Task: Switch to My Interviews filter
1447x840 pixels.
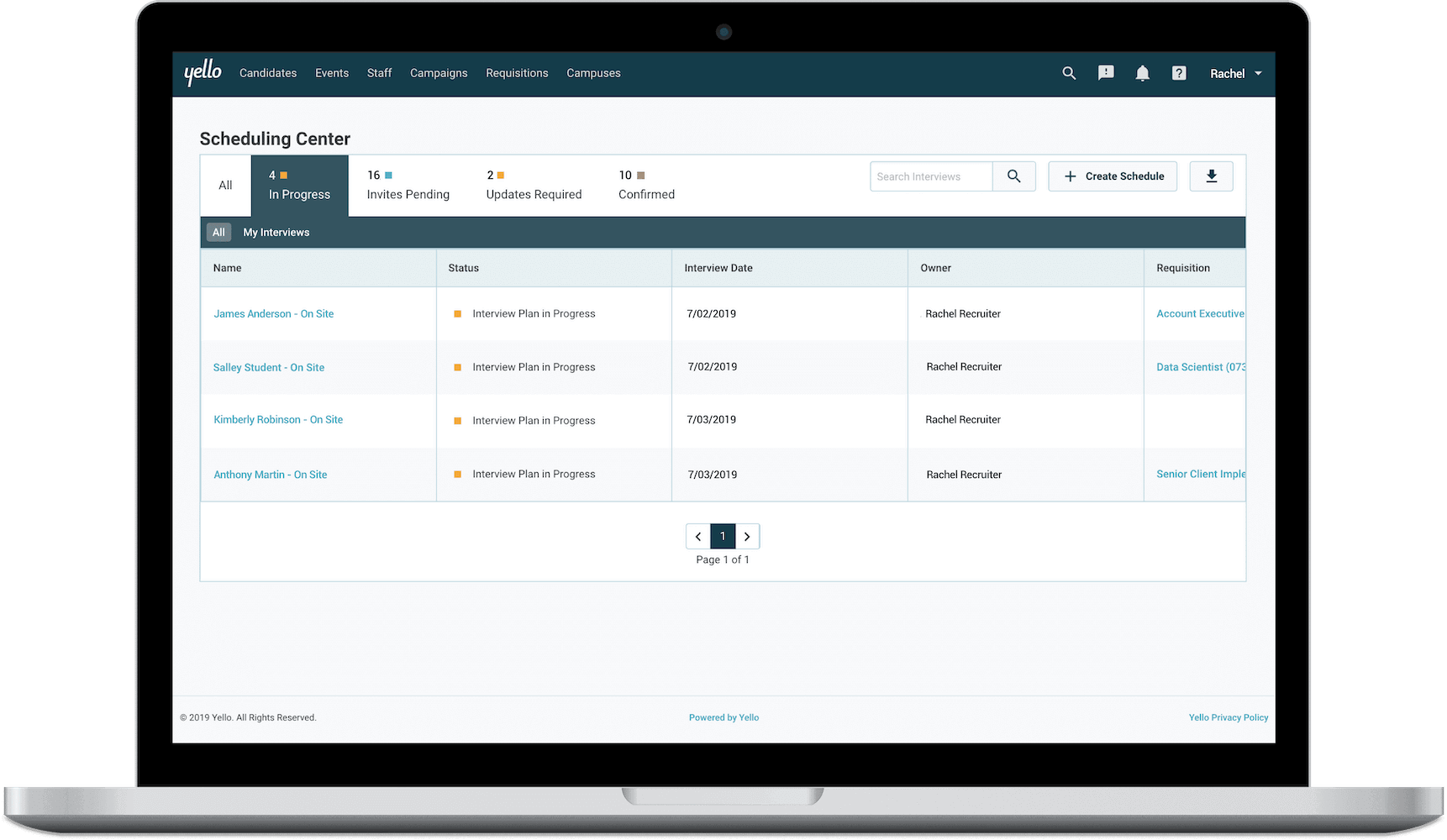Action: pos(276,233)
